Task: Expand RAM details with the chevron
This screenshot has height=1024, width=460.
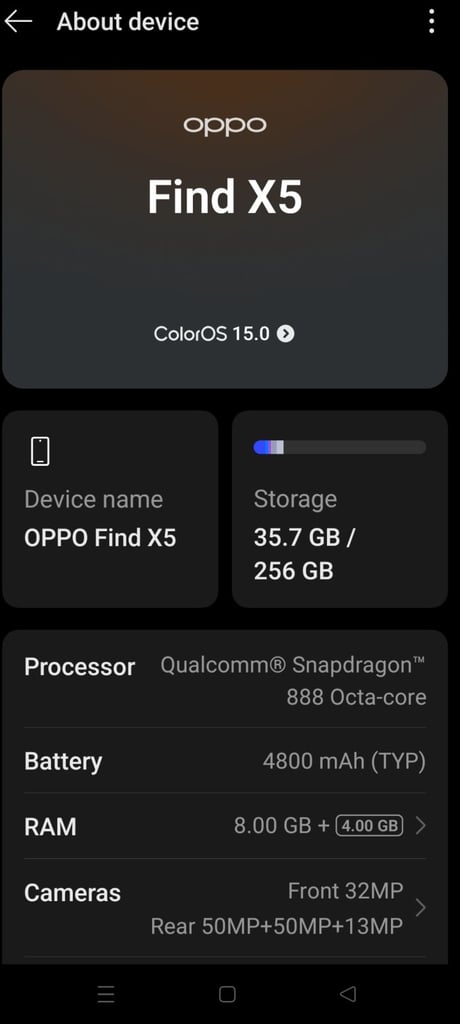Action: click(x=421, y=826)
